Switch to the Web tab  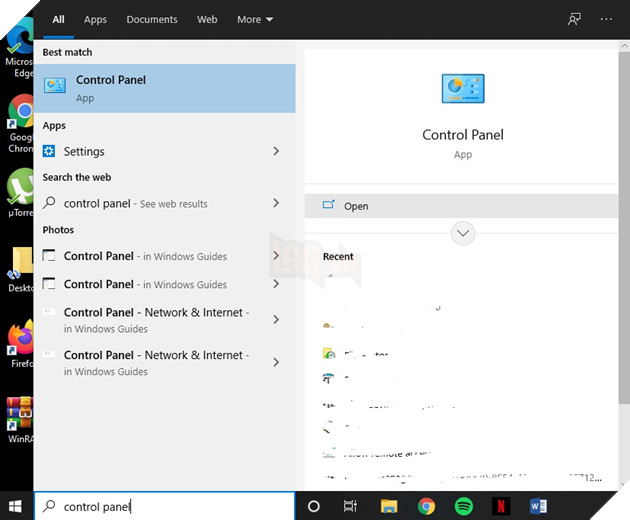coord(207,19)
